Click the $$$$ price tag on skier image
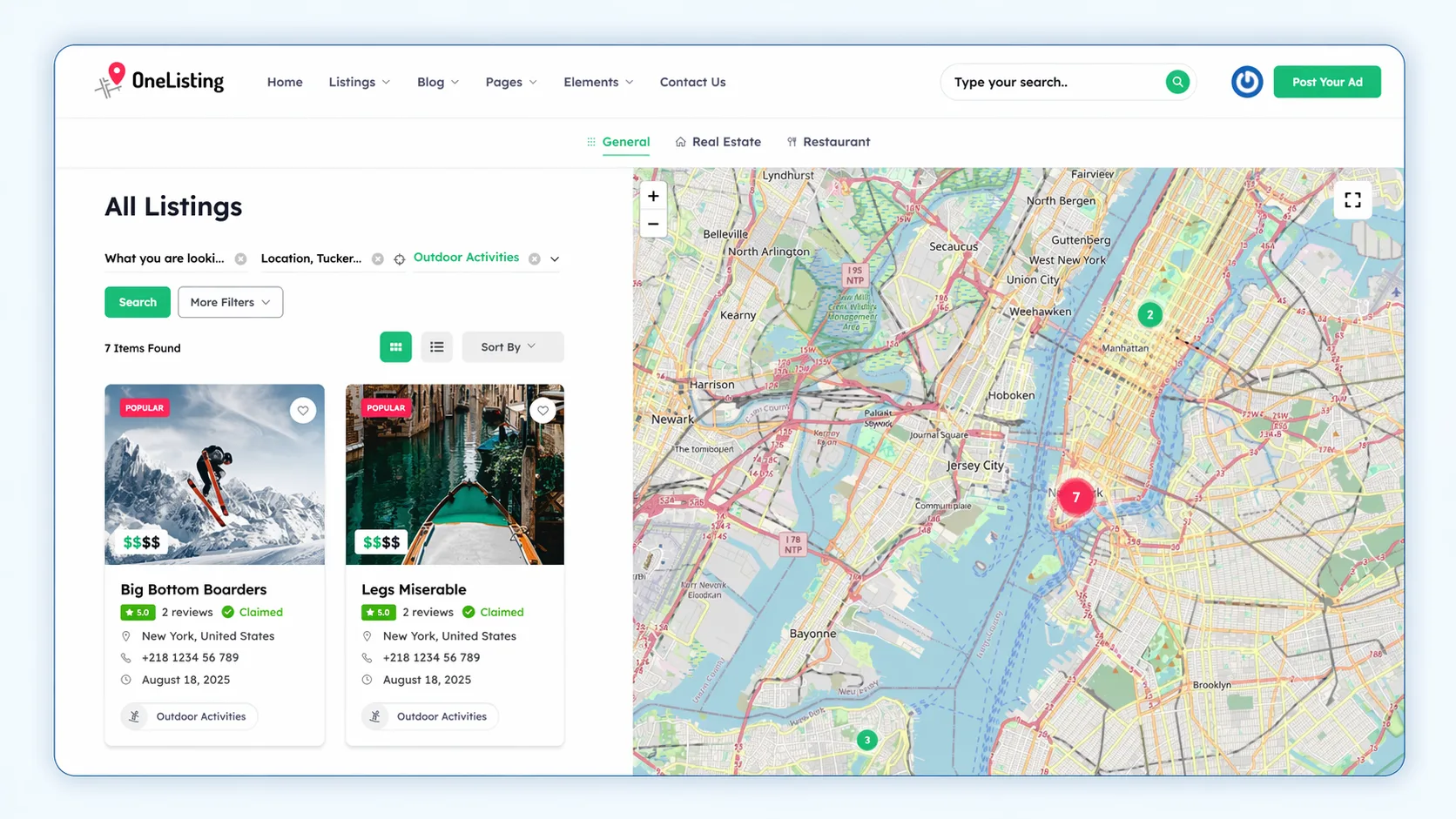The height and width of the screenshot is (819, 1456). click(142, 542)
